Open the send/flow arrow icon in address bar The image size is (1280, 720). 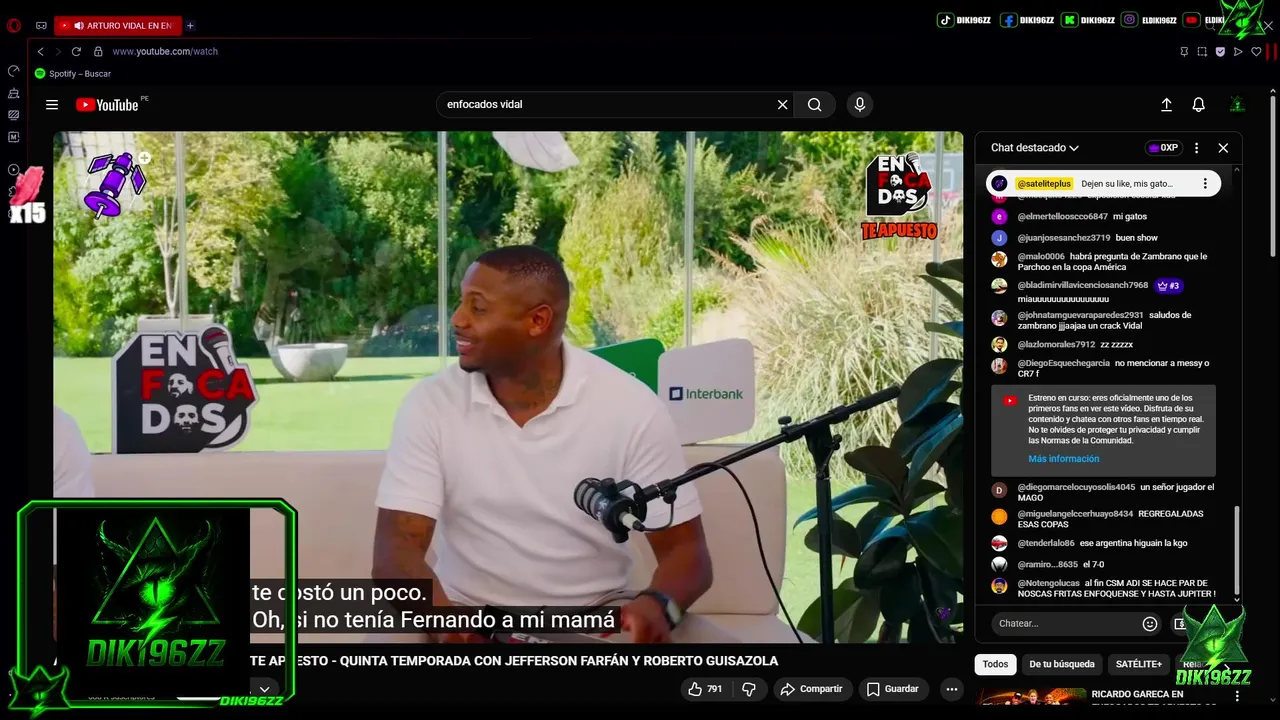point(1238,51)
